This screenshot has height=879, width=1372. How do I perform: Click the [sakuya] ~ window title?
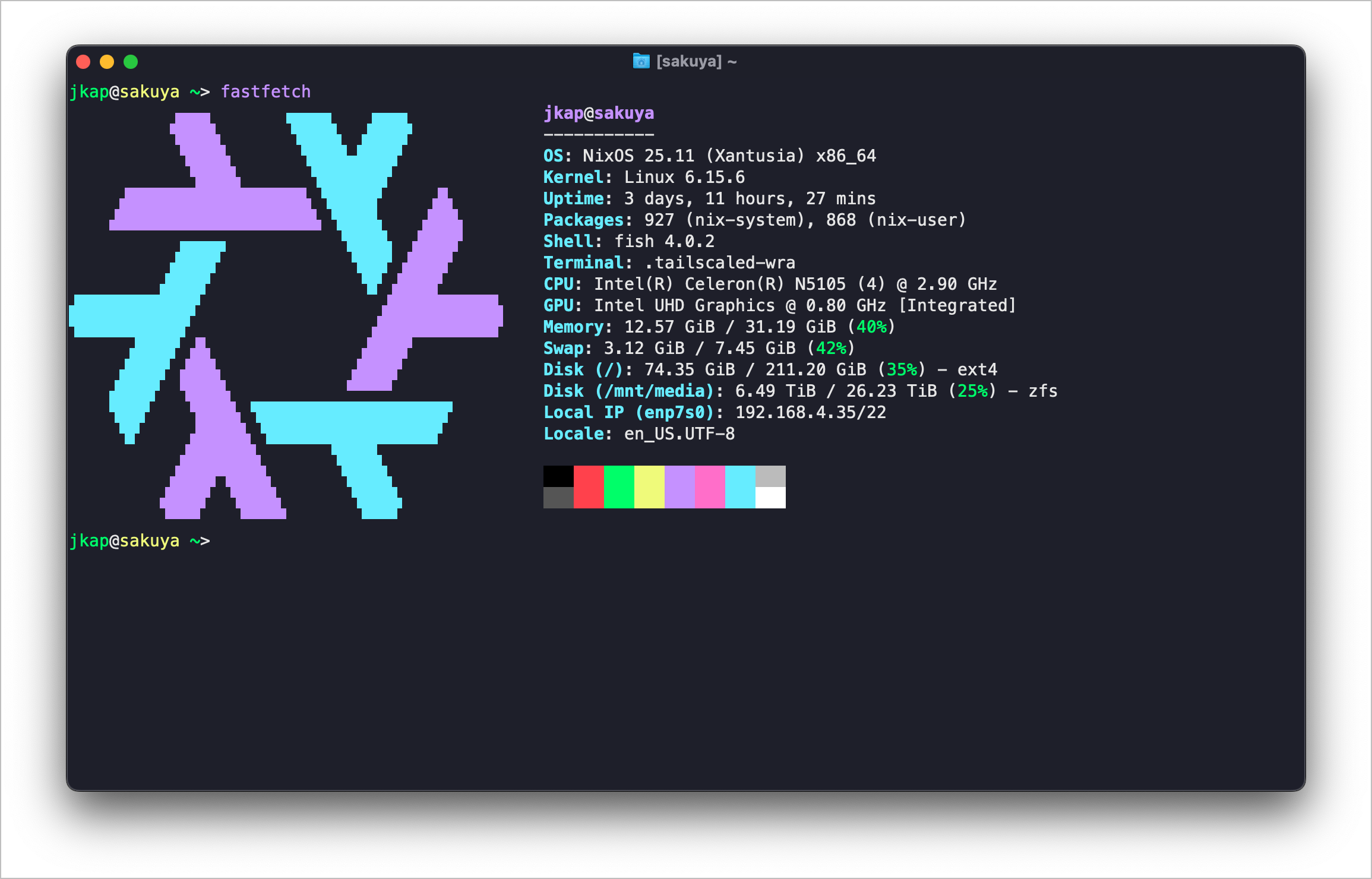click(x=697, y=61)
